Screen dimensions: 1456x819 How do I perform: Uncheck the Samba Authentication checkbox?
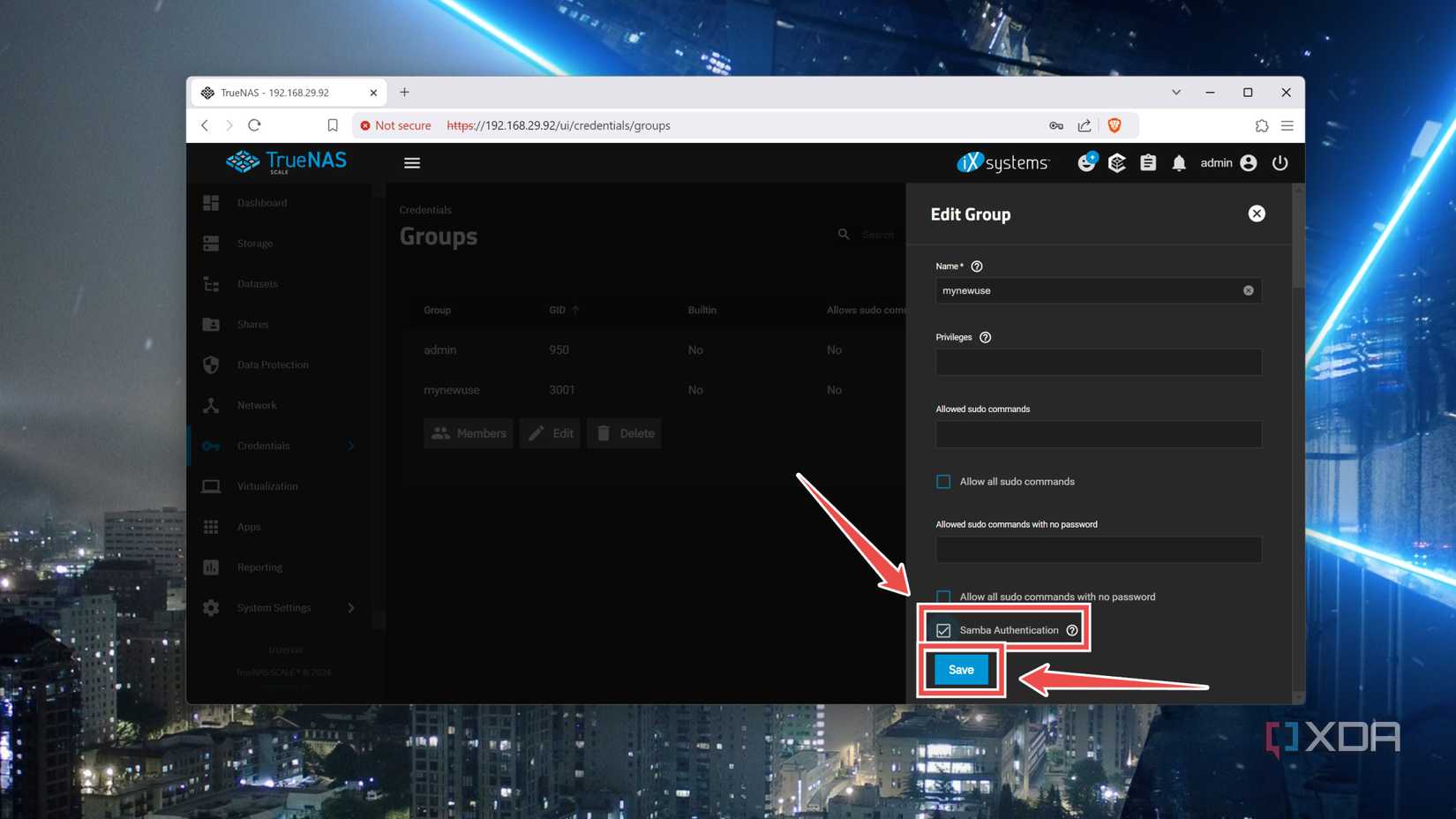[943, 630]
